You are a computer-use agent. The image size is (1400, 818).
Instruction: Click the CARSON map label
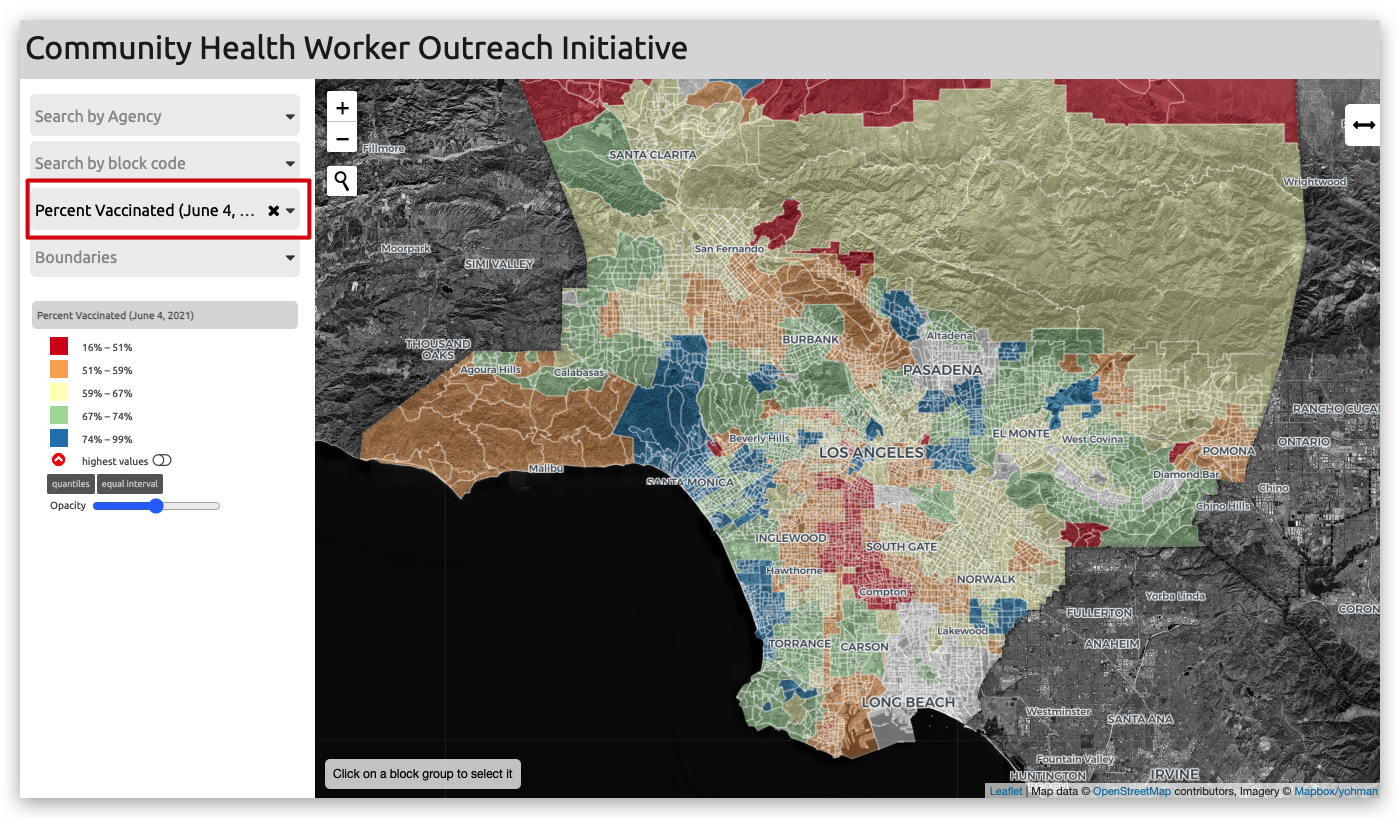tap(864, 647)
